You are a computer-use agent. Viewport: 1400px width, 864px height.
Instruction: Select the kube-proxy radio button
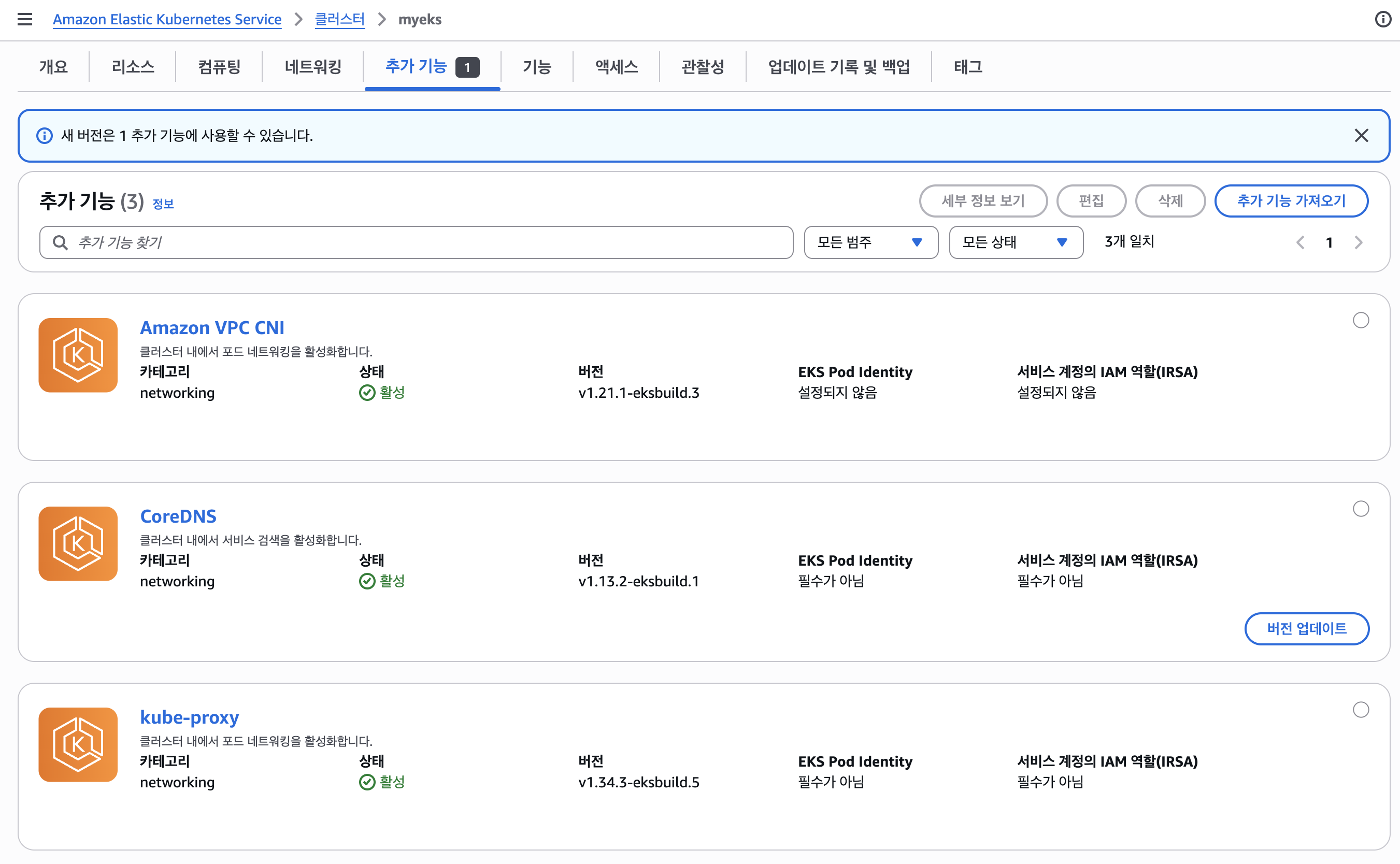(1362, 710)
